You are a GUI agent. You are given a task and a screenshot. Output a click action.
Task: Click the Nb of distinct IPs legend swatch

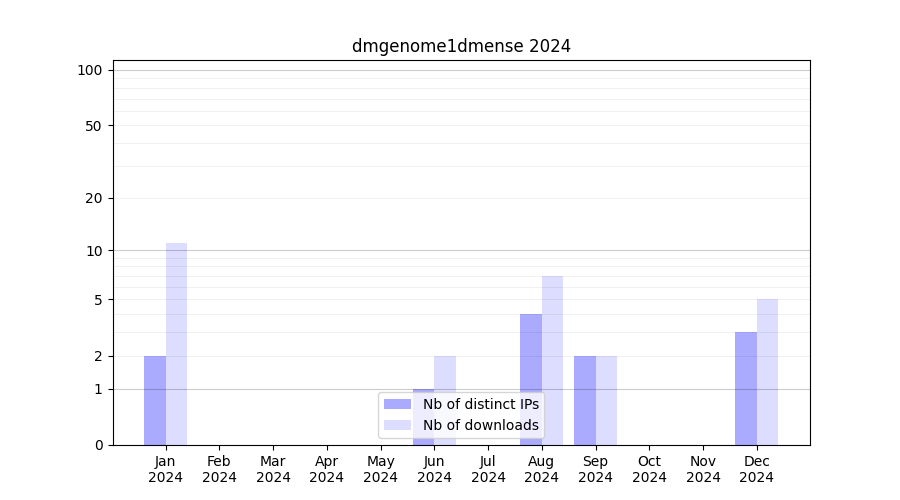pos(397,404)
